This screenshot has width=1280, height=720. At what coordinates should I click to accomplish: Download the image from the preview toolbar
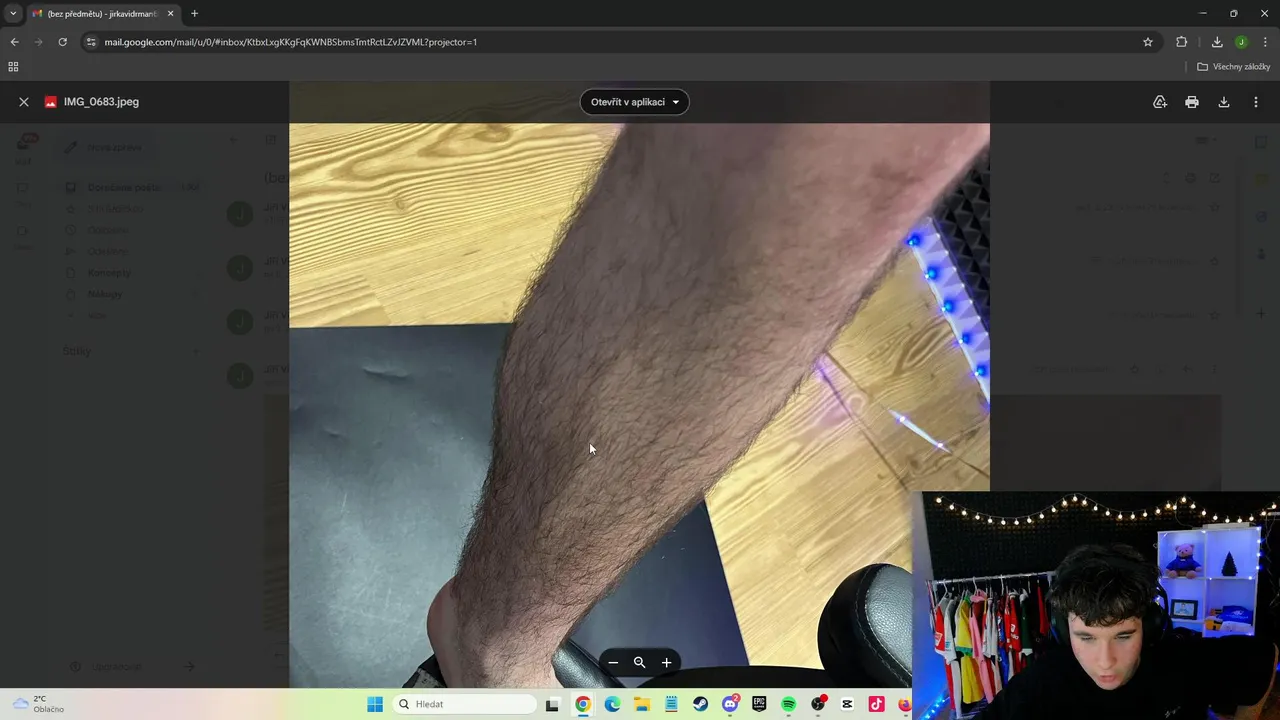[1224, 102]
